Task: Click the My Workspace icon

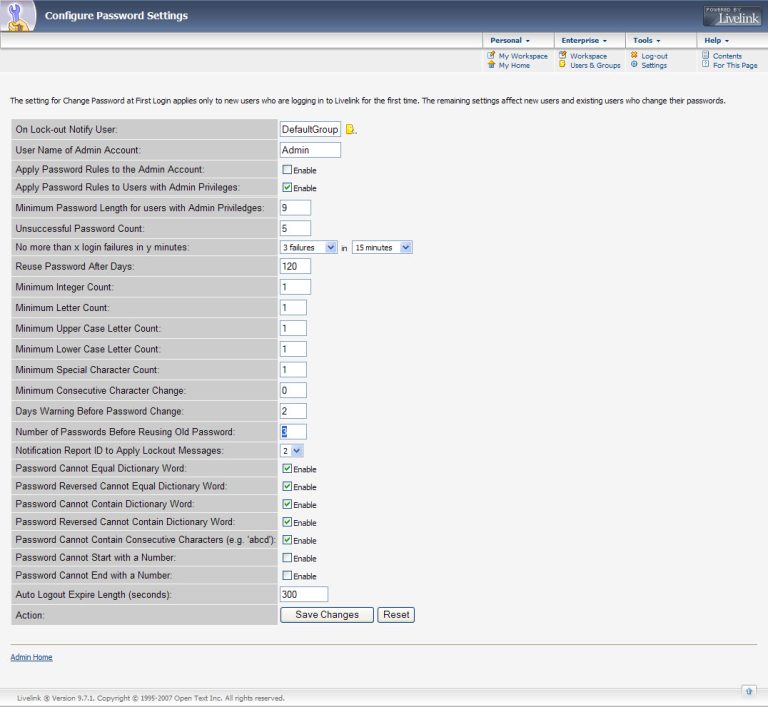Action: (x=491, y=56)
